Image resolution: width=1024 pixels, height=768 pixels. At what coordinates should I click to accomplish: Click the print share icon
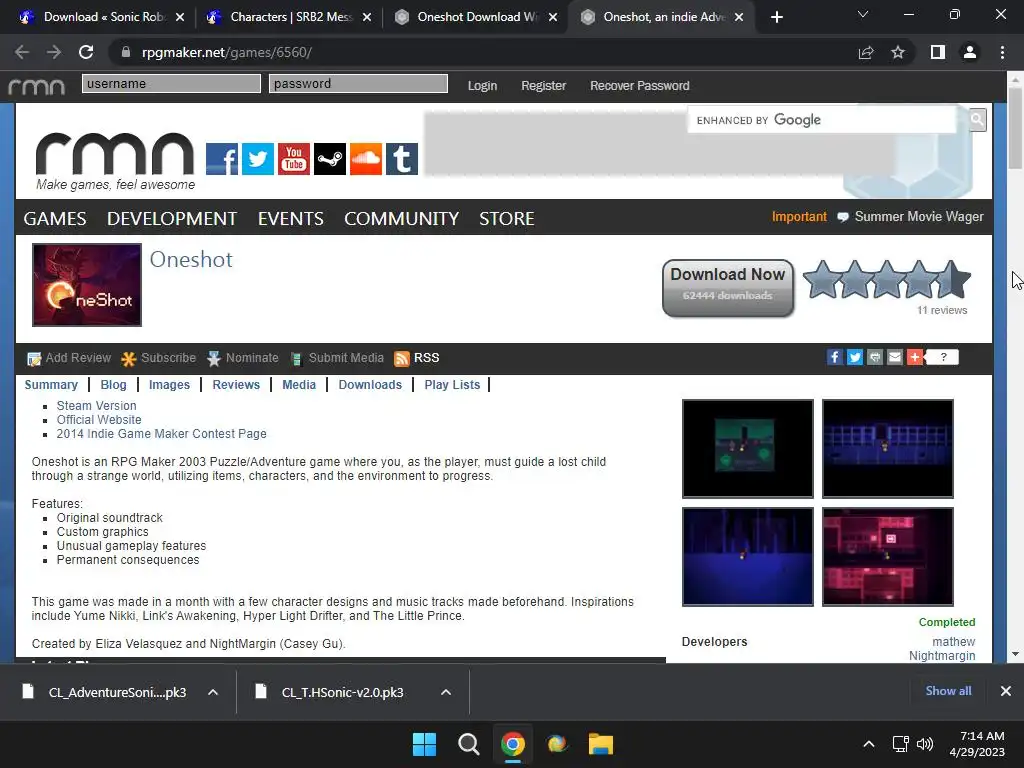[x=875, y=357]
